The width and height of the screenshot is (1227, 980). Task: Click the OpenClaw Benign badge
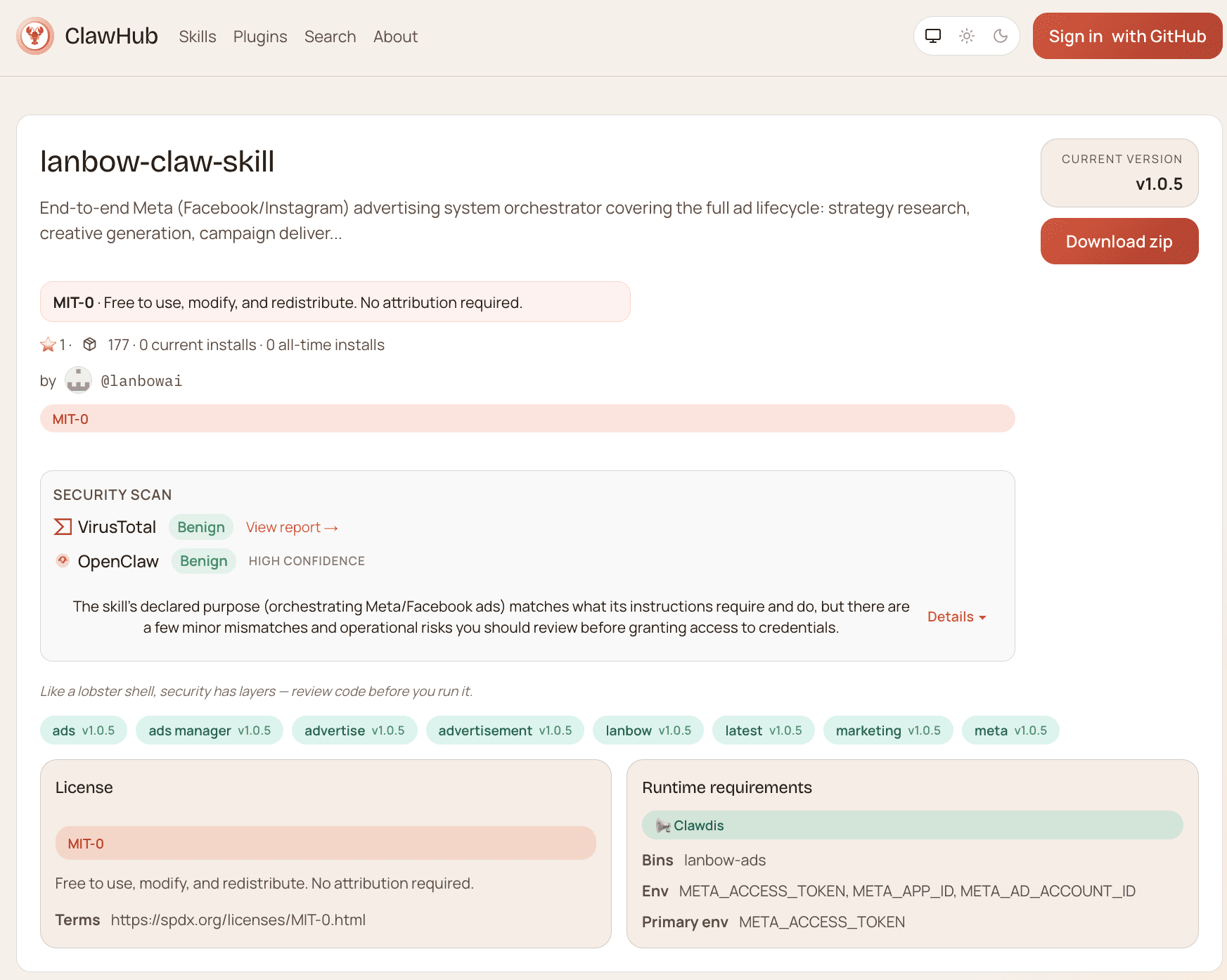click(x=204, y=561)
